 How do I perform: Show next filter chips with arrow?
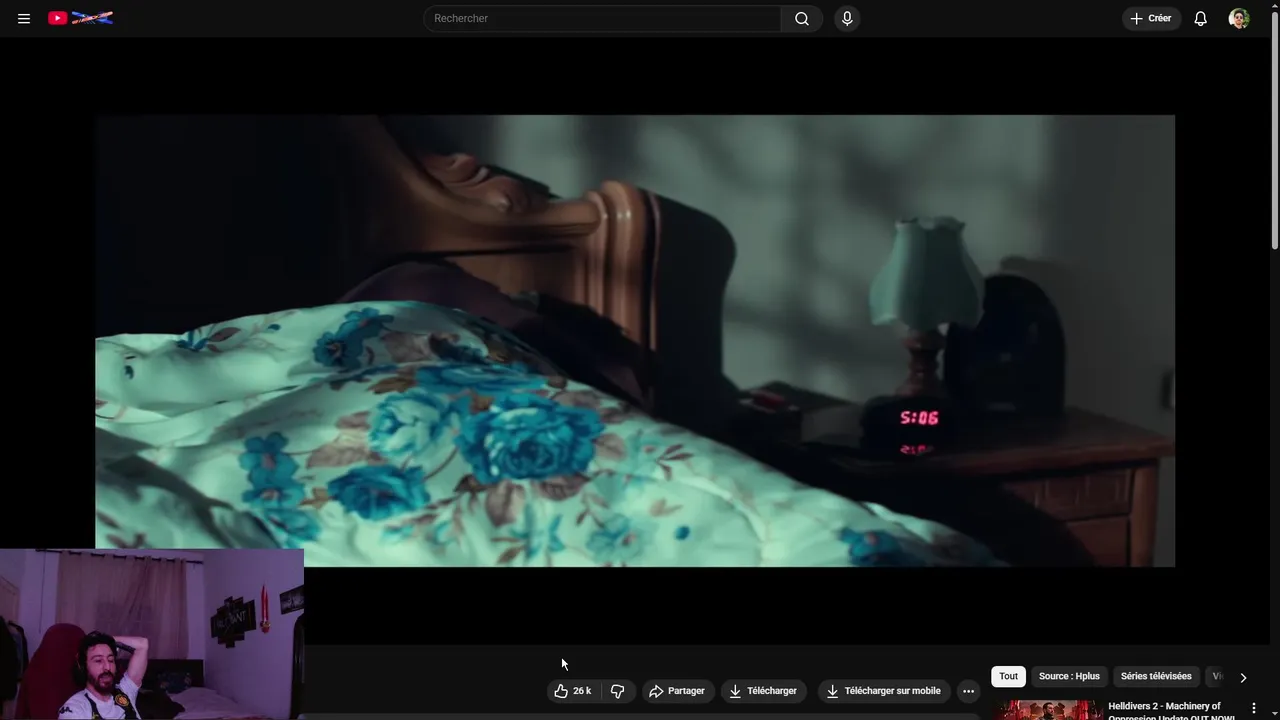click(1243, 677)
